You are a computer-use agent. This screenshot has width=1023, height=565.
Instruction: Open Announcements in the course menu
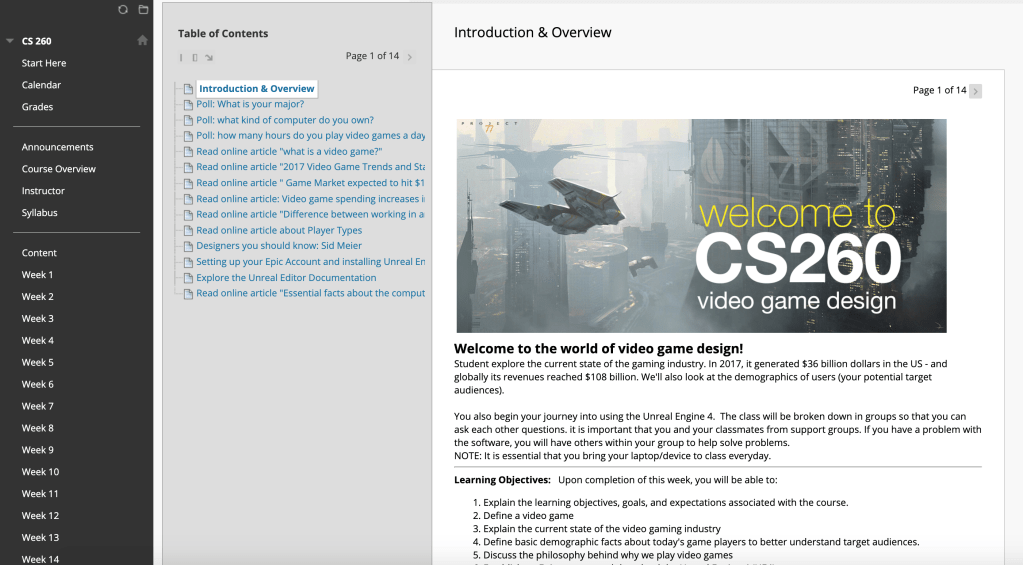coord(58,147)
